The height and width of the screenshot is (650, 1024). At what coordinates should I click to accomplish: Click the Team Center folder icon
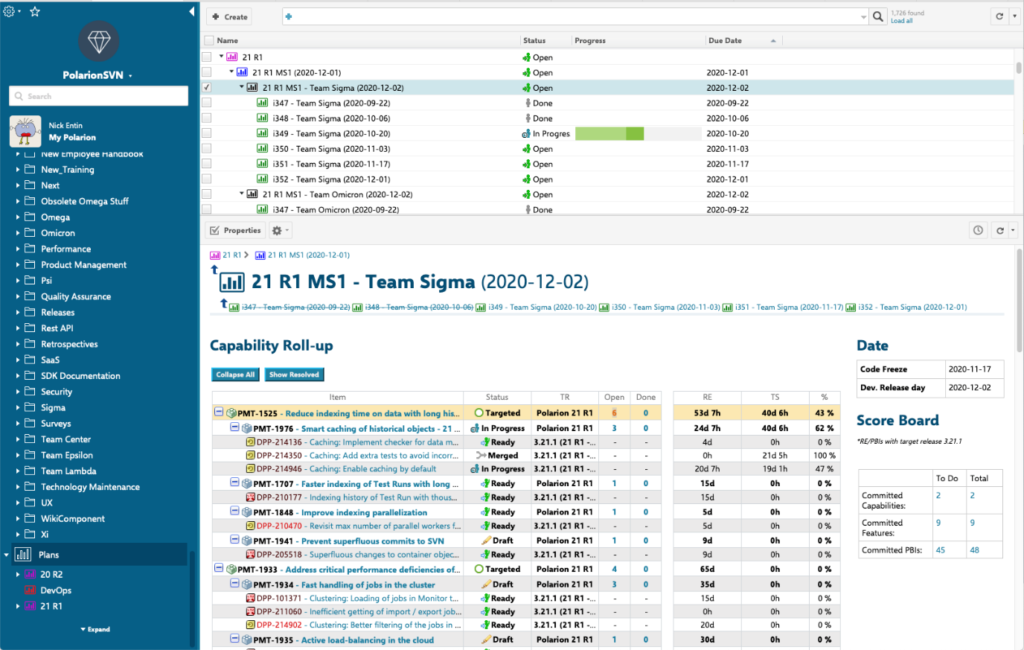click(x=30, y=439)
